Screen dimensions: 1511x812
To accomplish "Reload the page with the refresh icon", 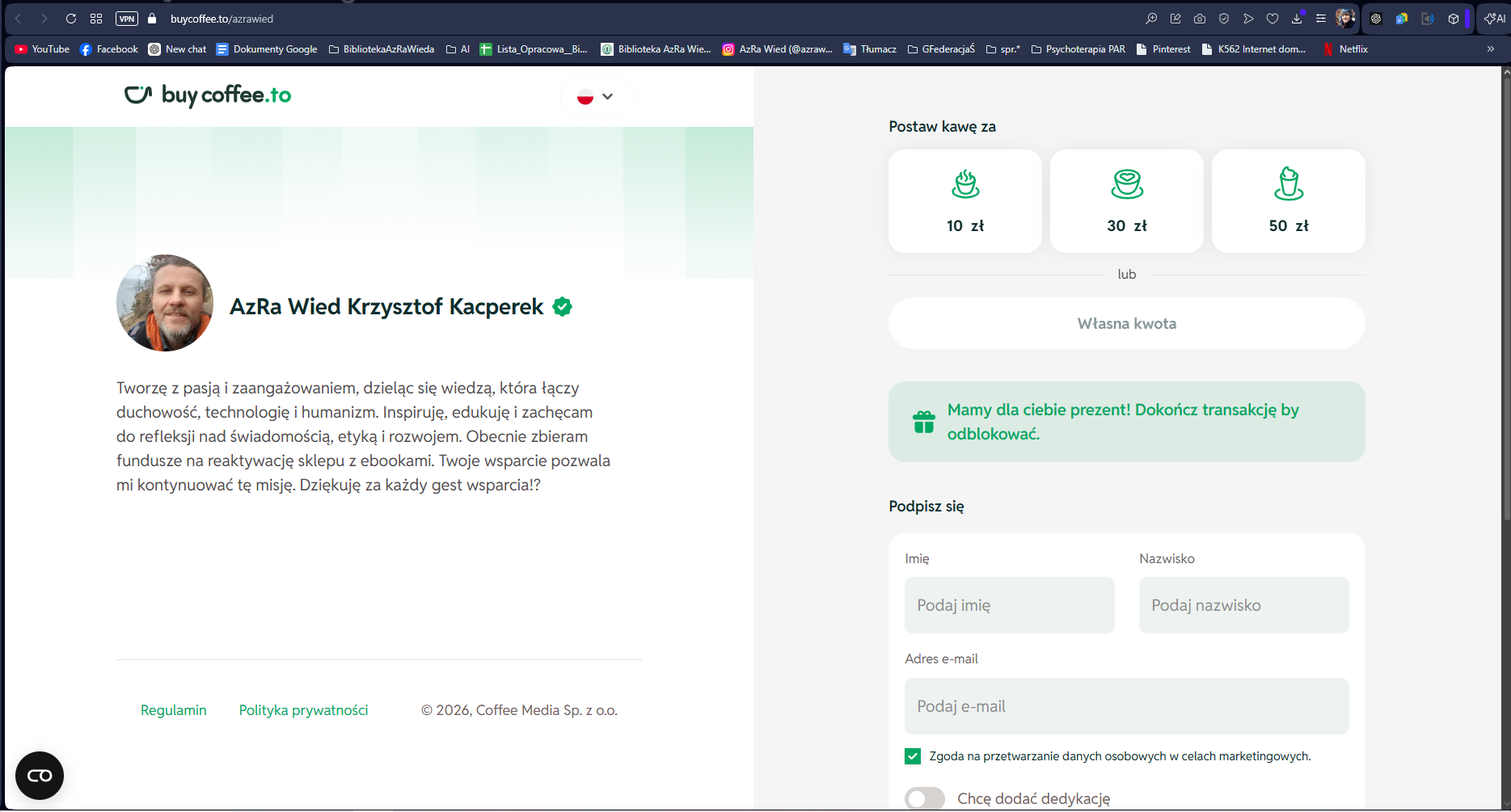I will coord(71,19).
